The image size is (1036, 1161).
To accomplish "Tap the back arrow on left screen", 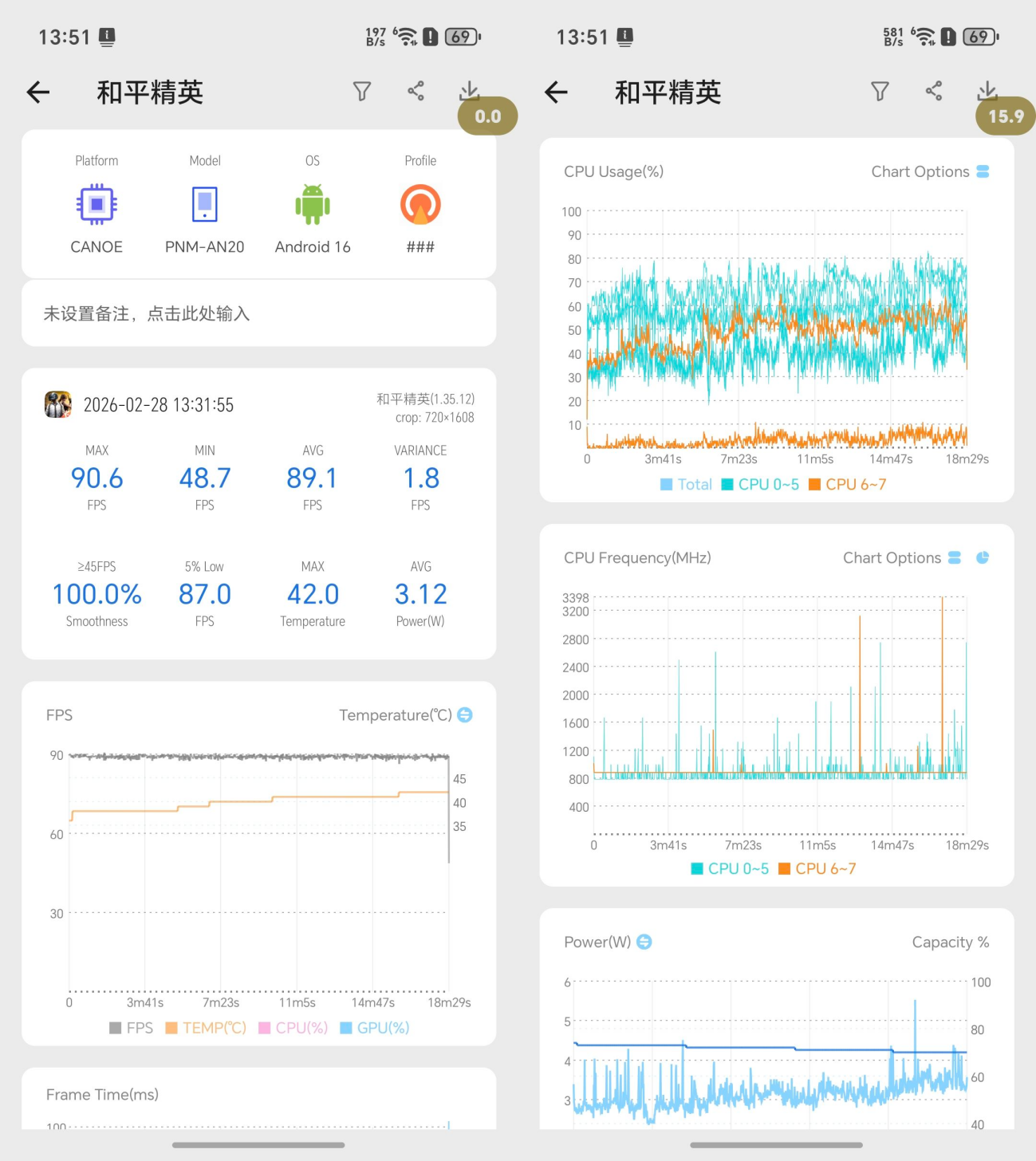I will tap(38, 92).
